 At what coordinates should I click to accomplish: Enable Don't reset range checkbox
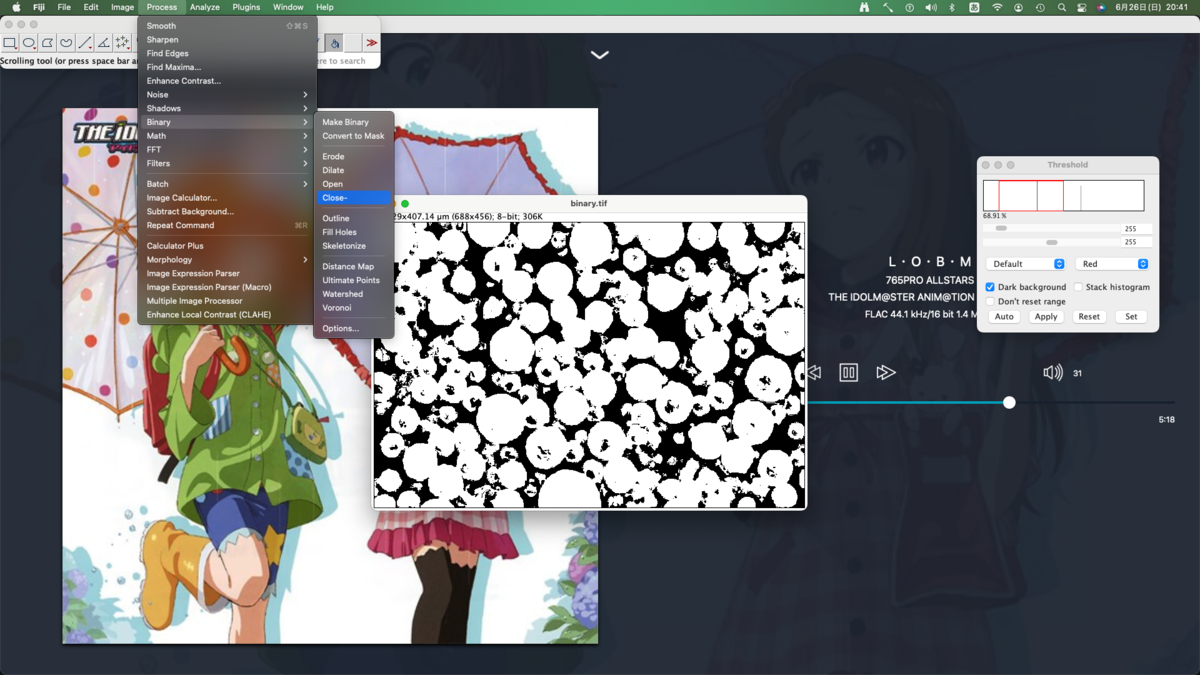pyautogui.click(x=990, y=301)
